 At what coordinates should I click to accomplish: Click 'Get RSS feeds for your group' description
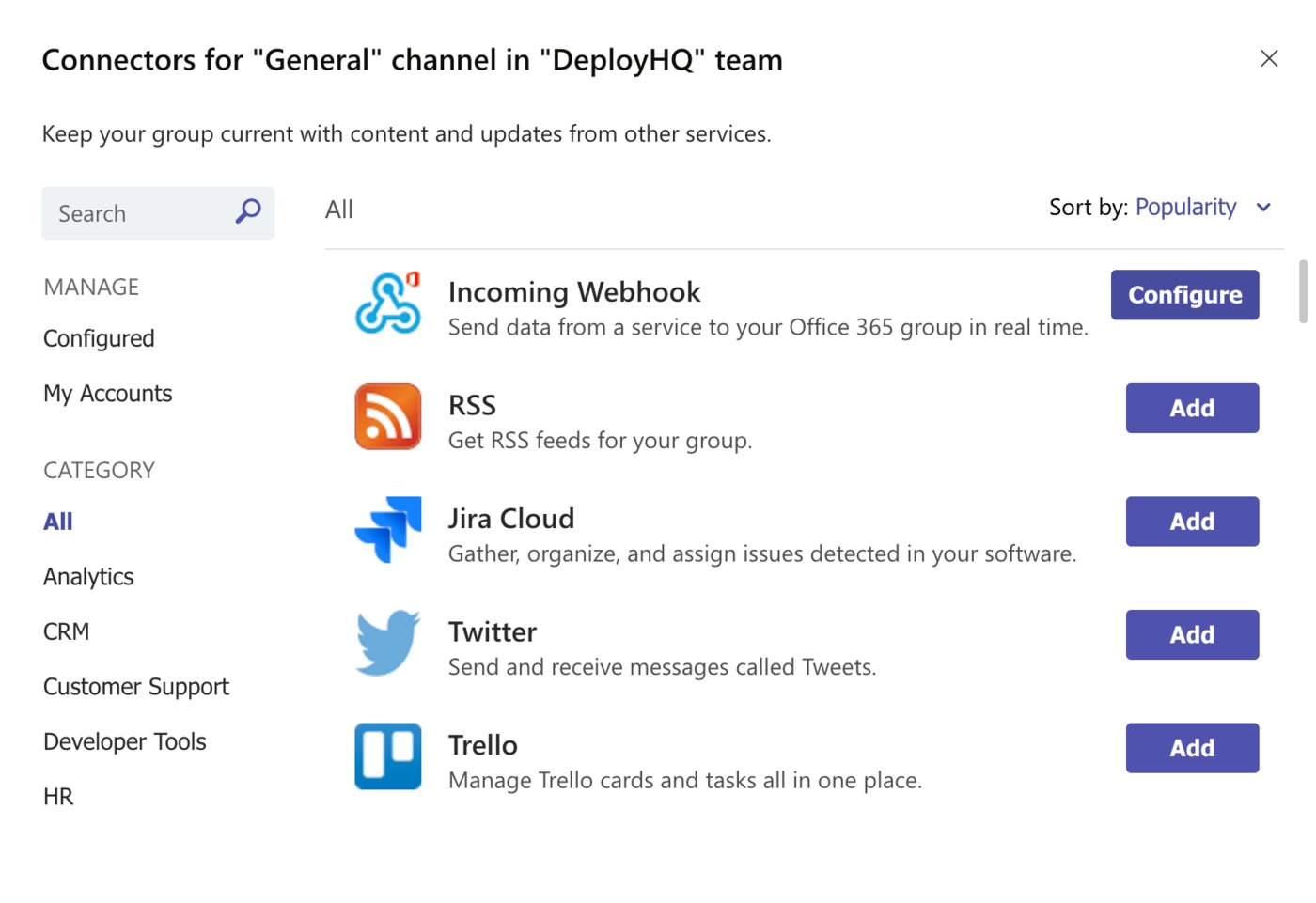coord(601,441)
